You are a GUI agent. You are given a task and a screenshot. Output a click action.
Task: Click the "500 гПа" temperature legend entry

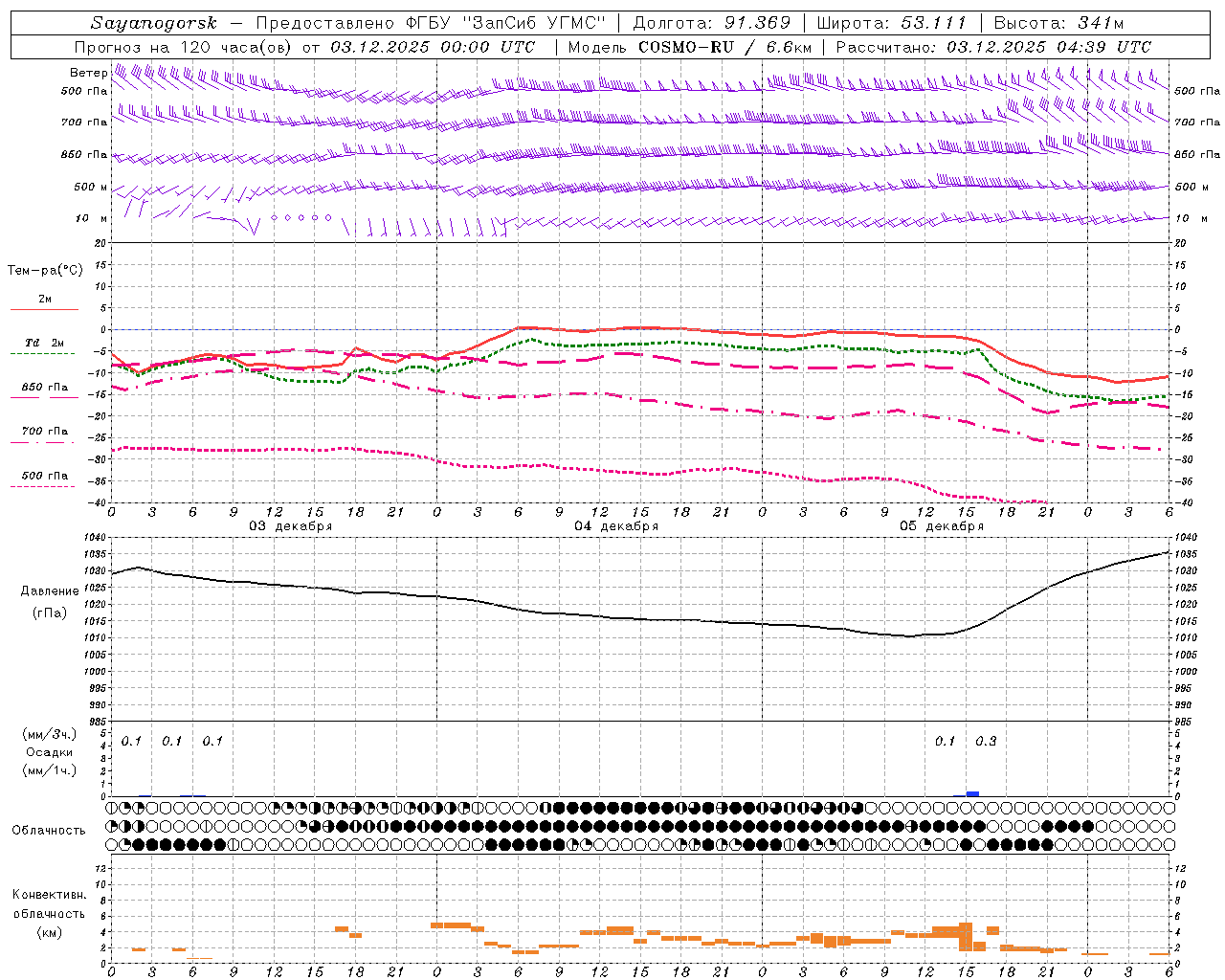[x=44, y=476]
